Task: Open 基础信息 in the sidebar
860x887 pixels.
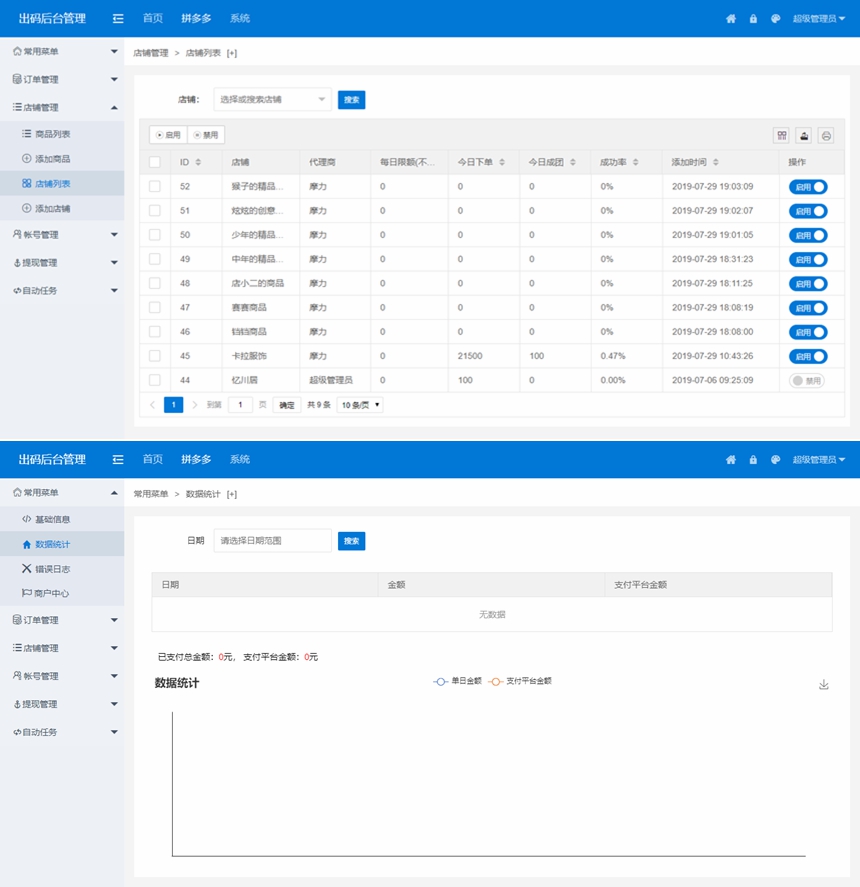Action: pos(52,520)
